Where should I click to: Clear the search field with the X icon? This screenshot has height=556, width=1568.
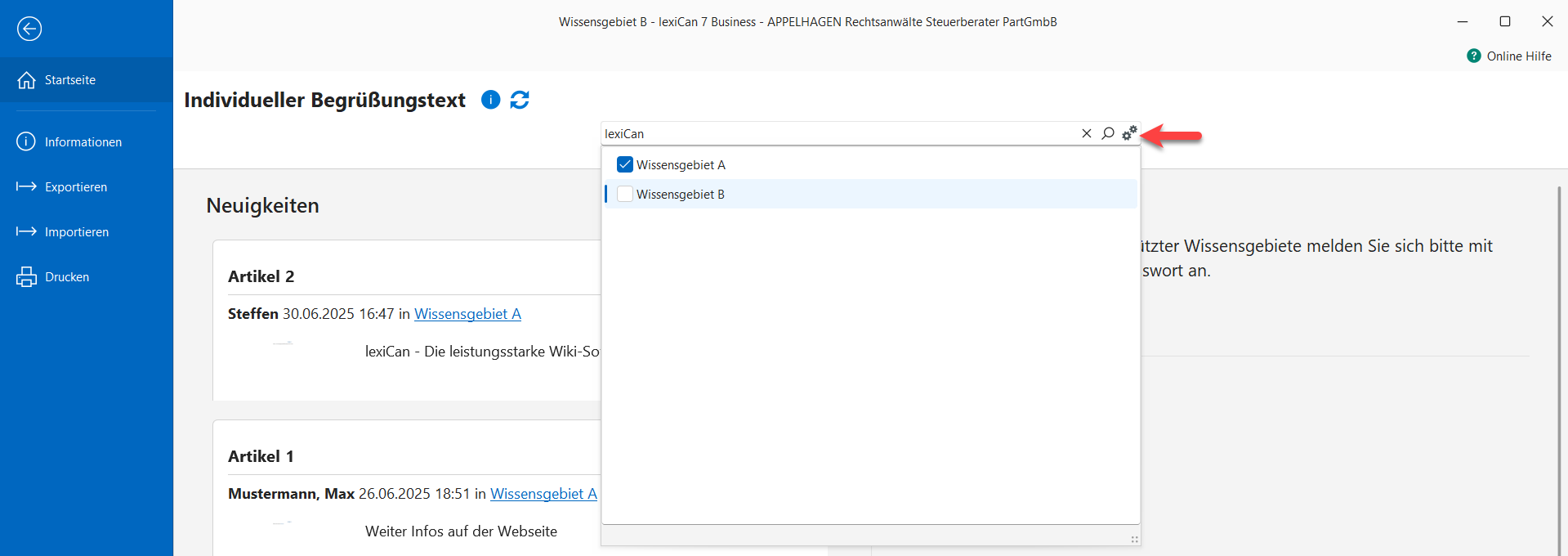click(1087, 133)
